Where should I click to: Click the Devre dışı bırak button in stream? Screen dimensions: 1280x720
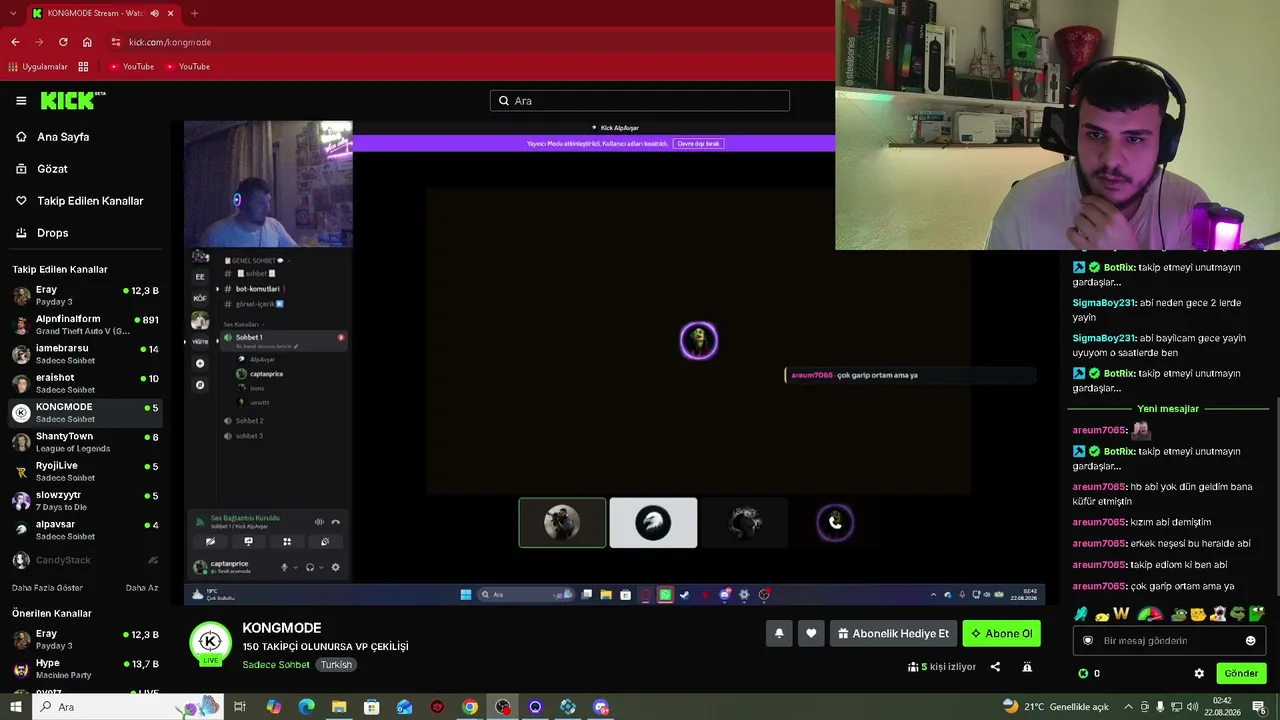pyautogui.click(x=698, y=144)
